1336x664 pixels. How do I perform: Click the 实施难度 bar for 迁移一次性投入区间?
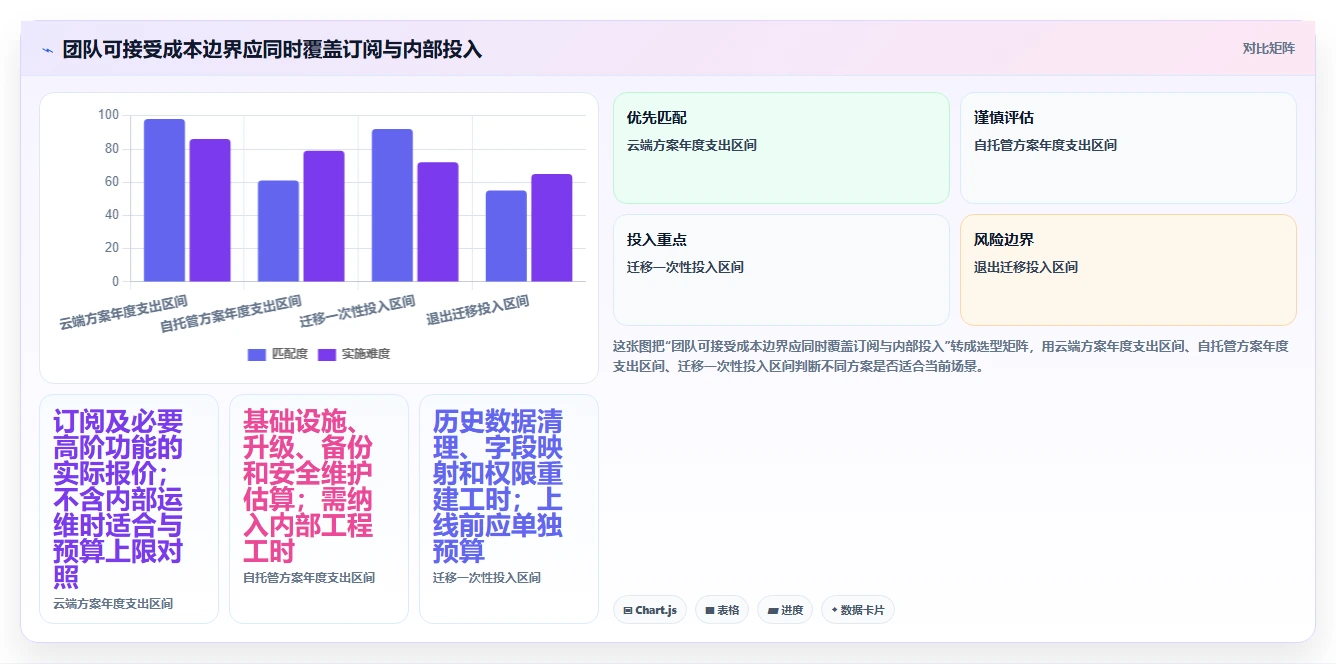(438, 222)
